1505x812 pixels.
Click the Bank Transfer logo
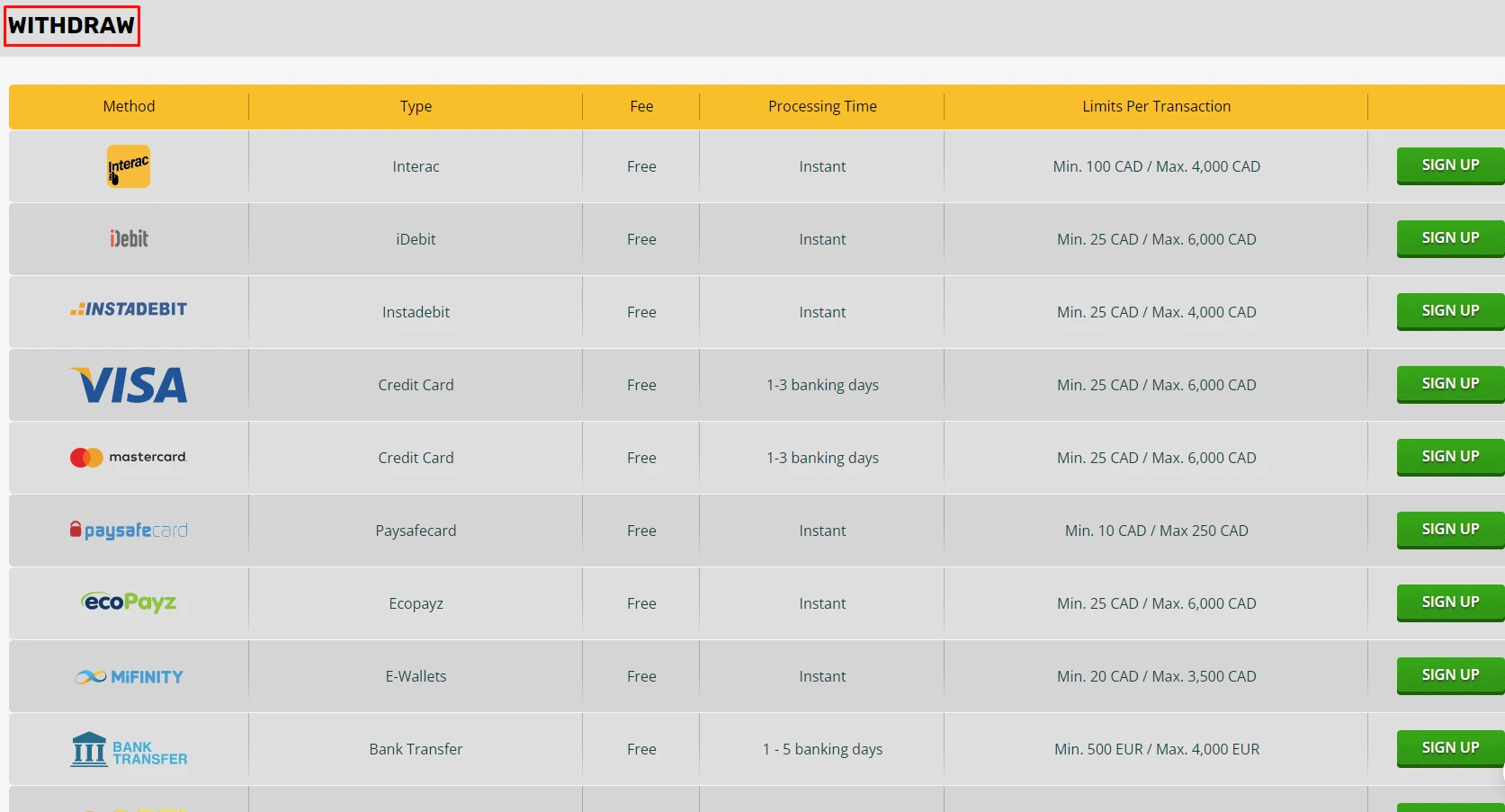click(129, 749)
